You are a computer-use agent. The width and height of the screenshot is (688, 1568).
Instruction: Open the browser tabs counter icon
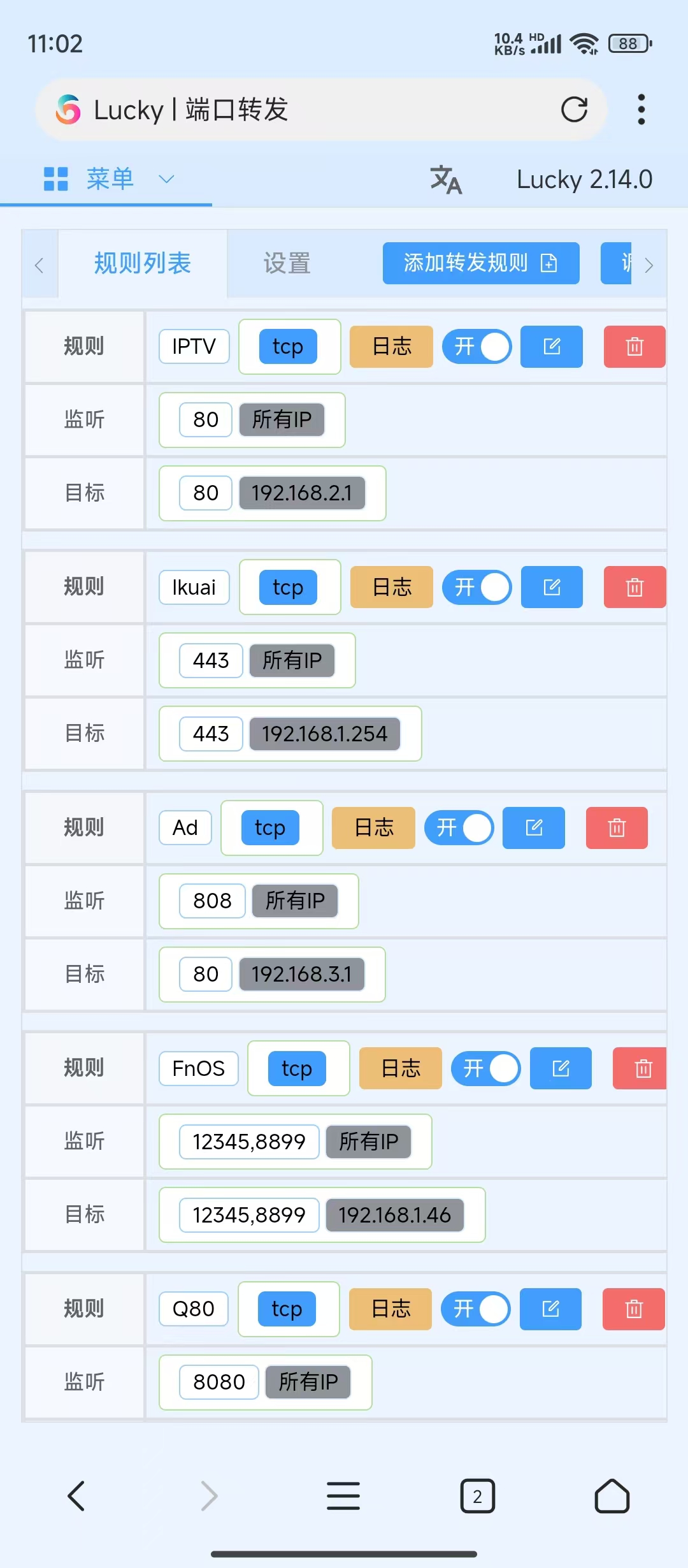point(477,1496)
